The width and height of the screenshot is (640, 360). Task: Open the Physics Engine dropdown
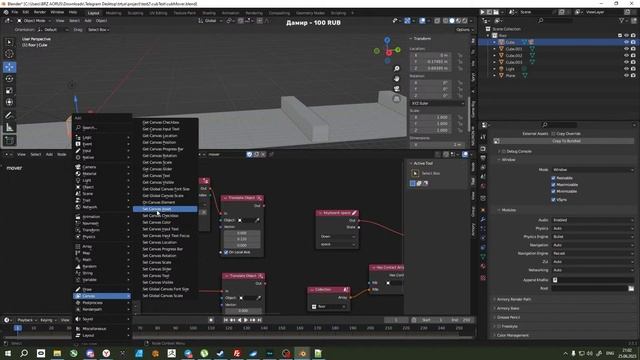click(x=593, y=237)
